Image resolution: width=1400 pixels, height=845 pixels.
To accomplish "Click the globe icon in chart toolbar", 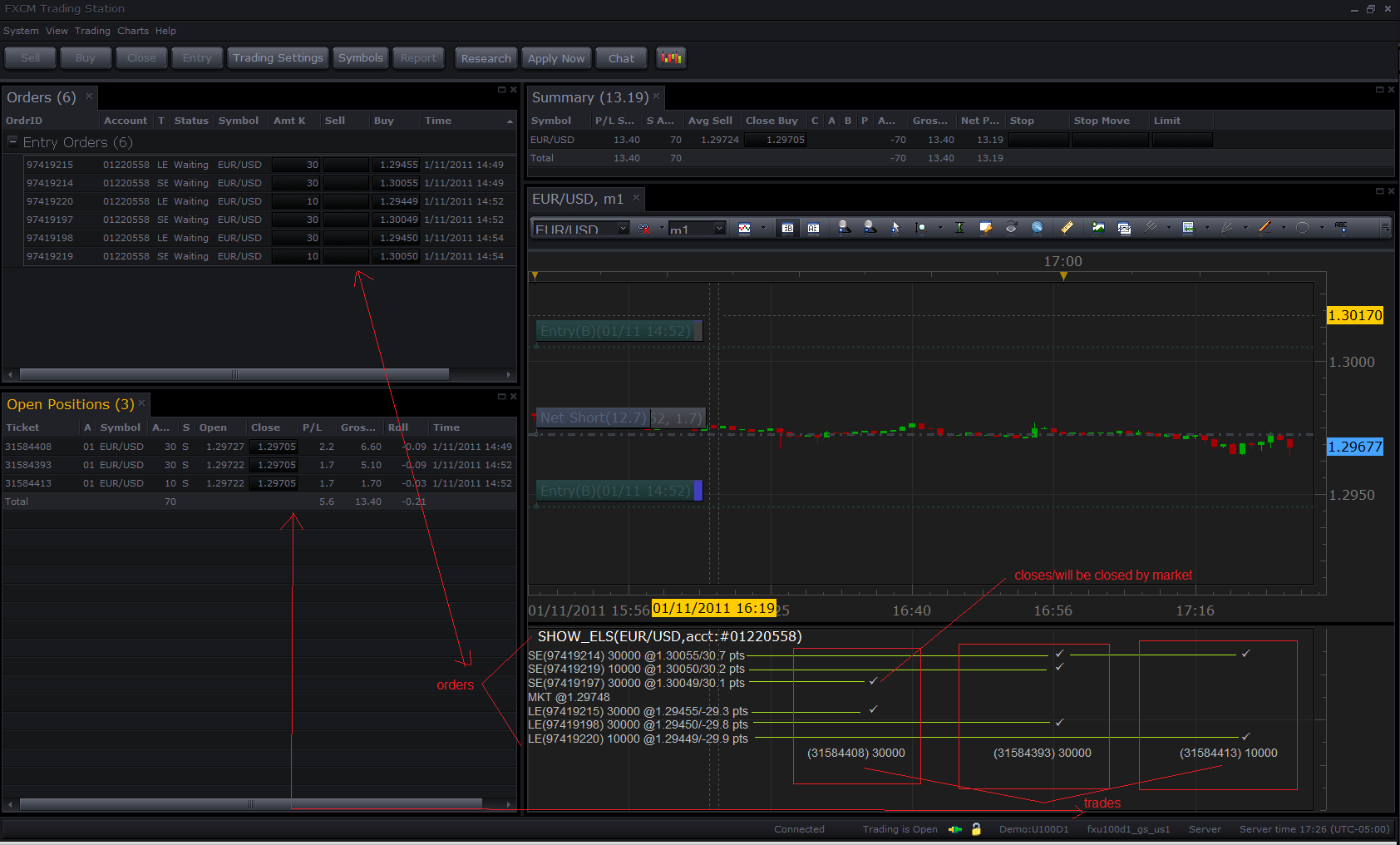I will [x=1037, y=227].
